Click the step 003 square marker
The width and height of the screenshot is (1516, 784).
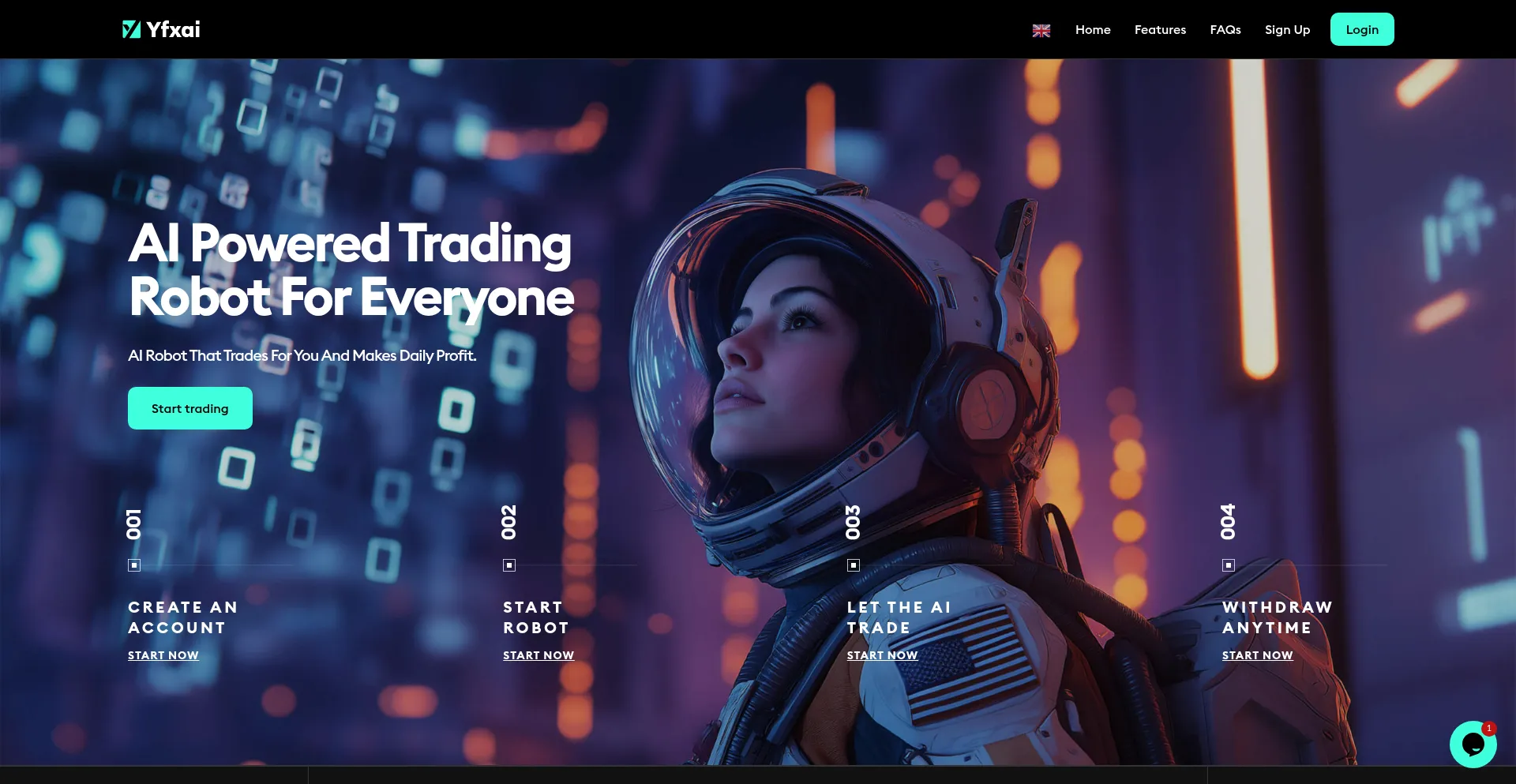[853, 565]
